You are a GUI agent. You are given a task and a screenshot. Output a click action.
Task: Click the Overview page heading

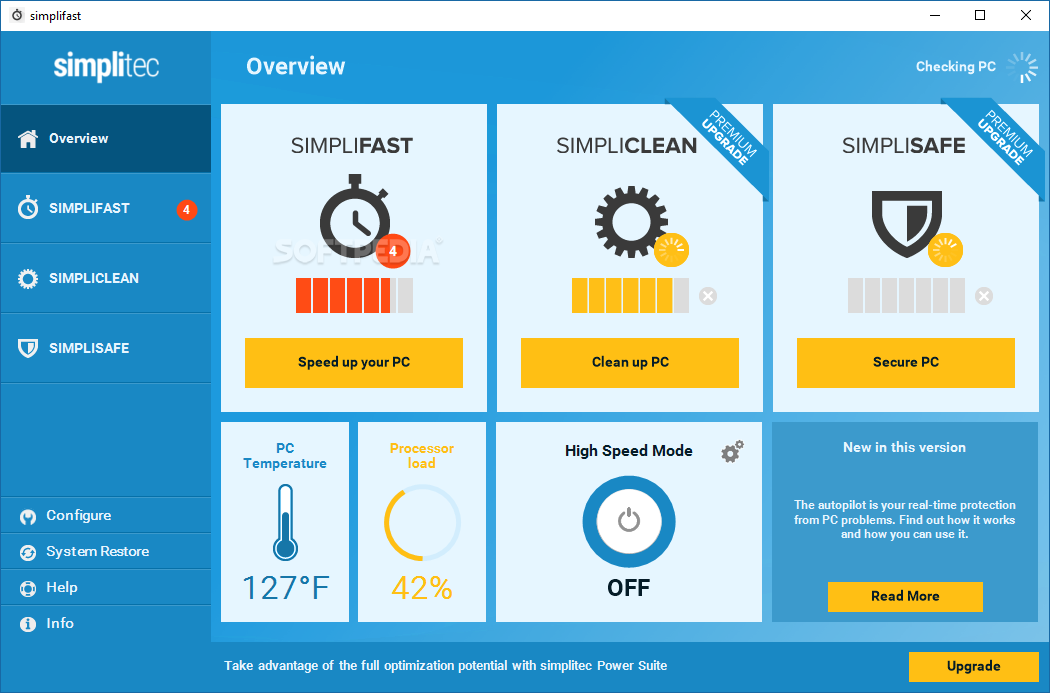point(295,67)
